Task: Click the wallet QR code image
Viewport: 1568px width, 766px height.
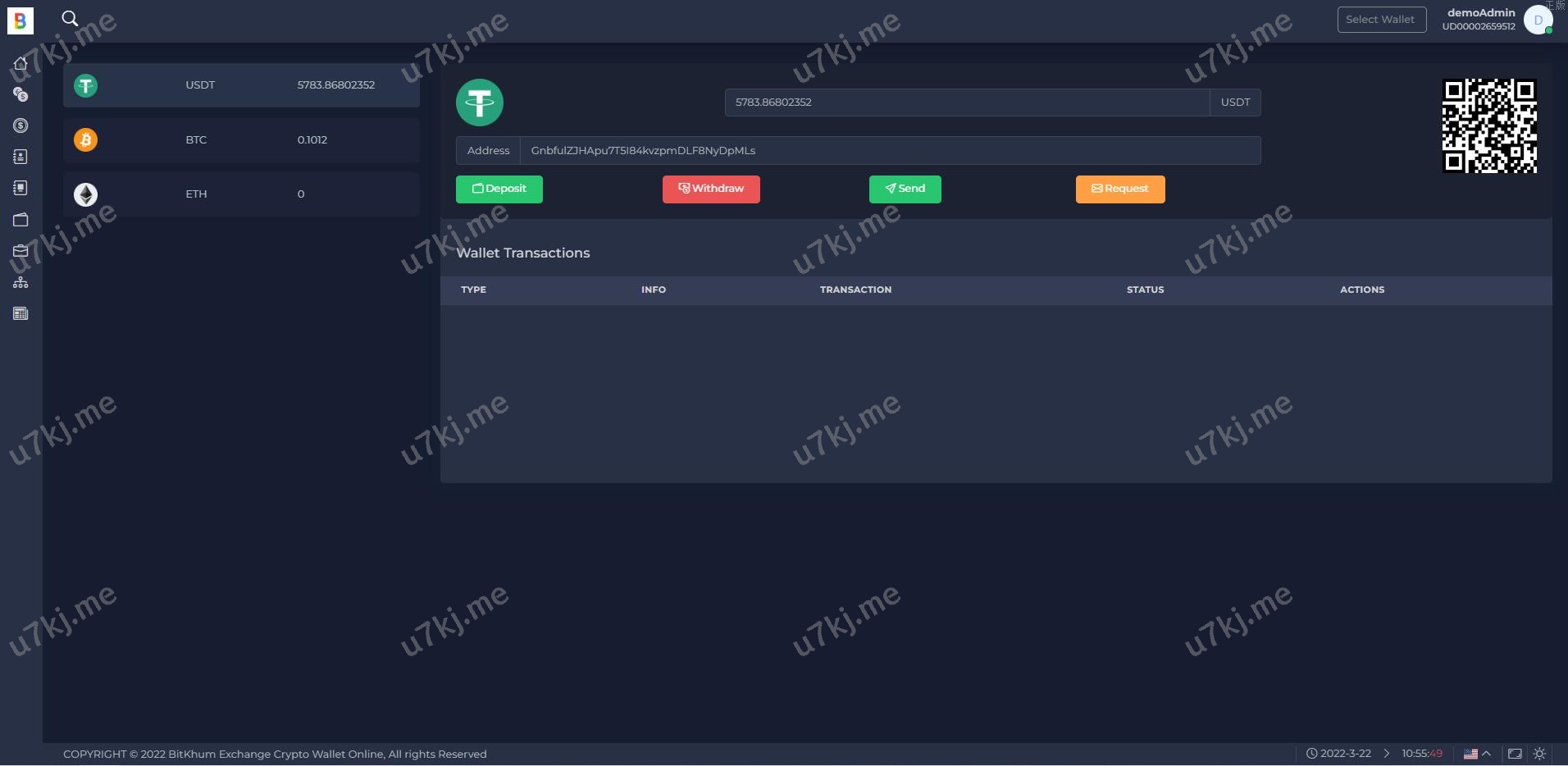Action: (x=1488, y=125)
